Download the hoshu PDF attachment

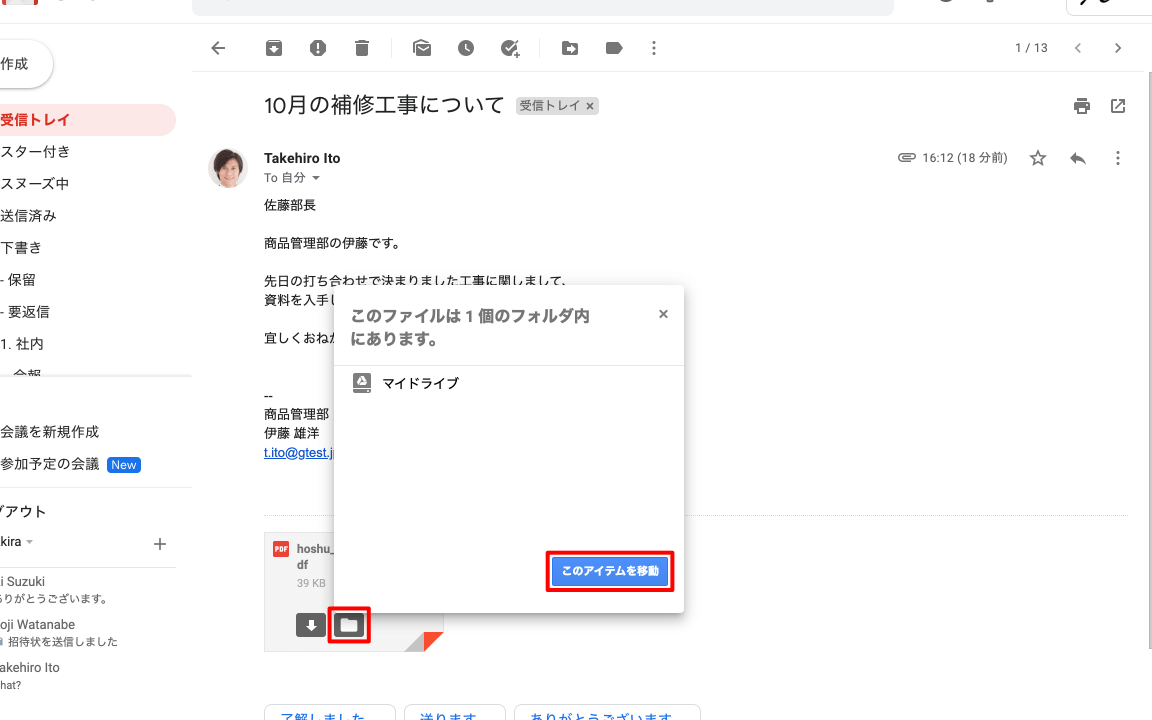tap(311, 625)
